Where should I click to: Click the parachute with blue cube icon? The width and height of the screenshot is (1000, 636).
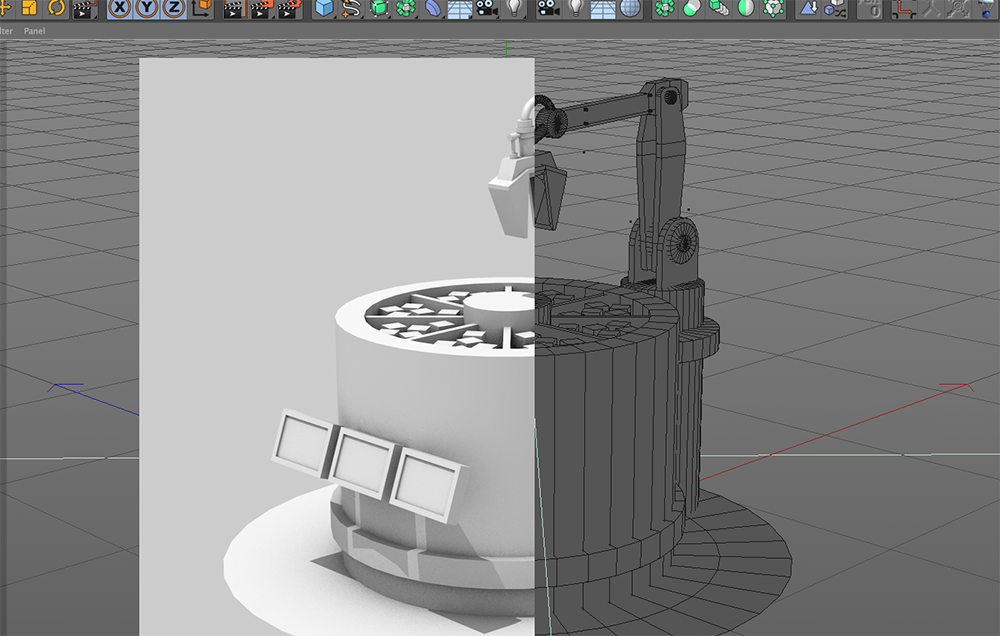pyautogui.click(x=986, y=8)
